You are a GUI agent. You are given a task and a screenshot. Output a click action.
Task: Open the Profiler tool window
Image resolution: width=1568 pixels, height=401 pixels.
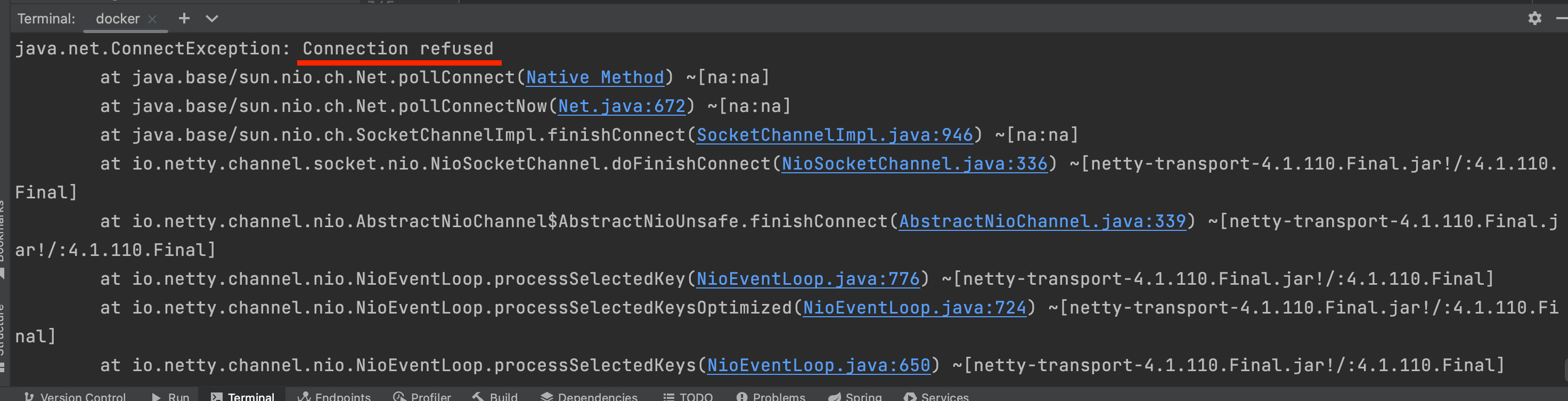(x=422, y=396)
